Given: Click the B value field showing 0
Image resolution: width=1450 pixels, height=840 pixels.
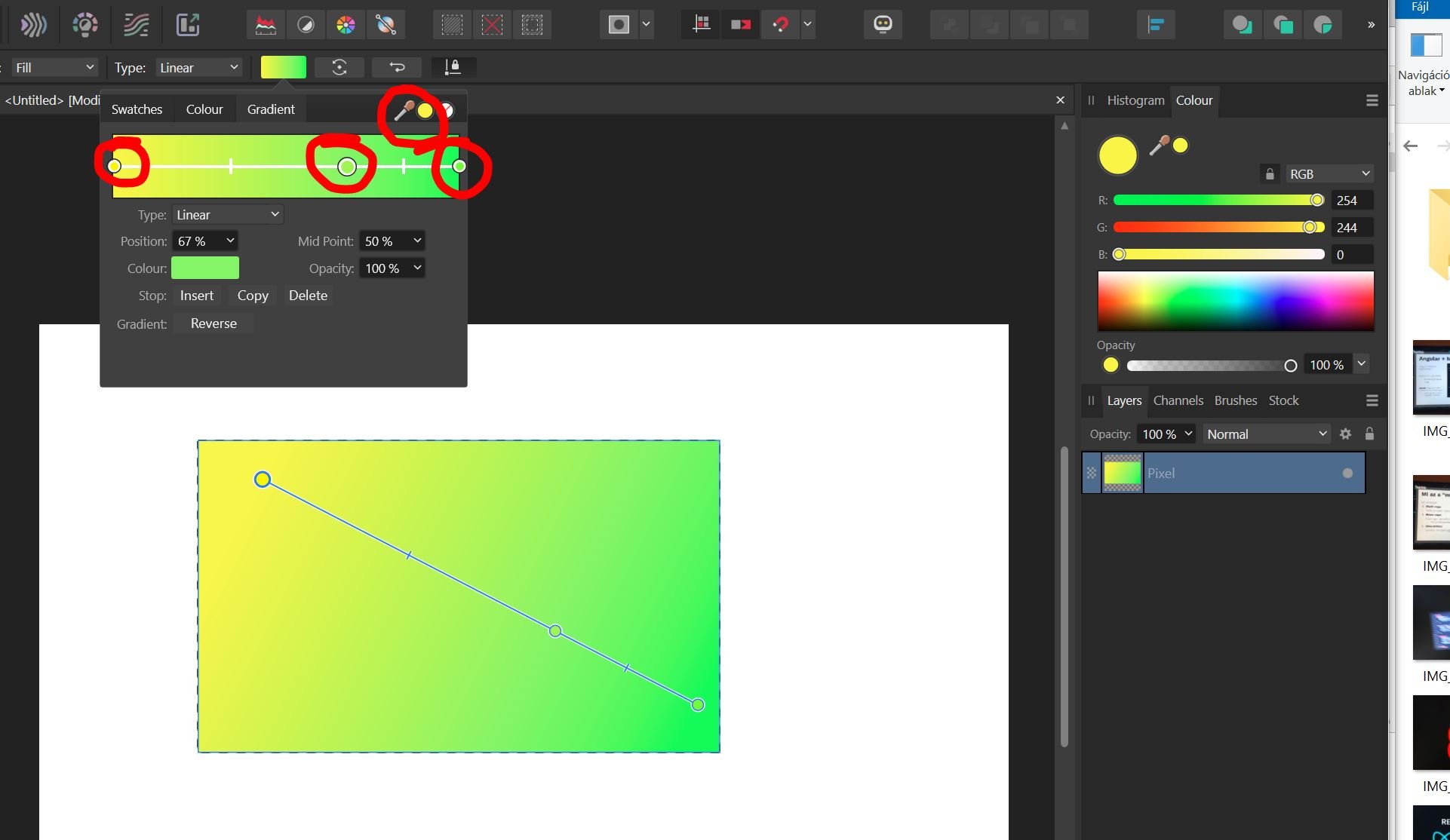Looking at the screenshot, I should point(1351,255).
